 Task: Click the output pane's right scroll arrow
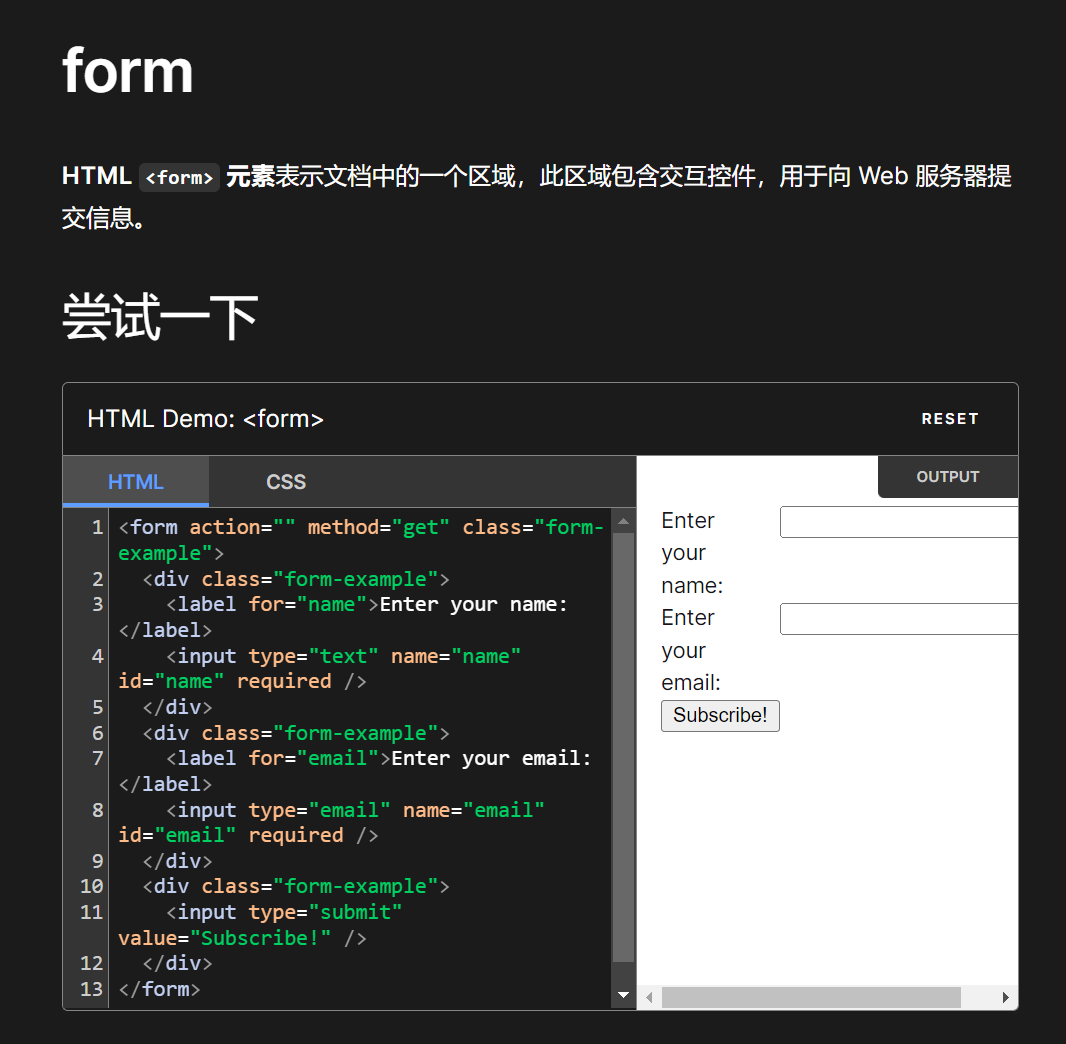click(x=1006, y=998)
